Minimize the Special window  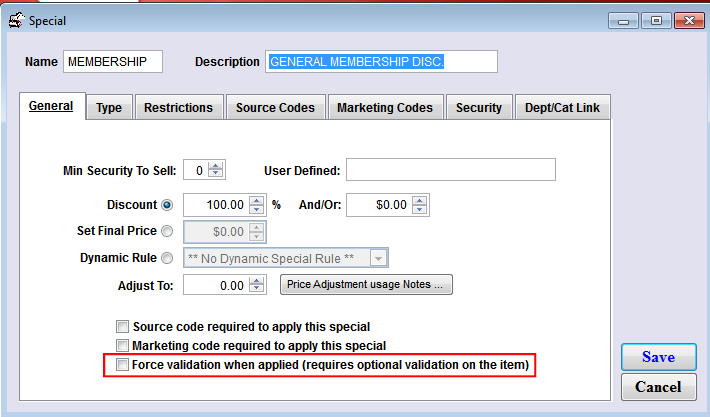coord(624,21)
